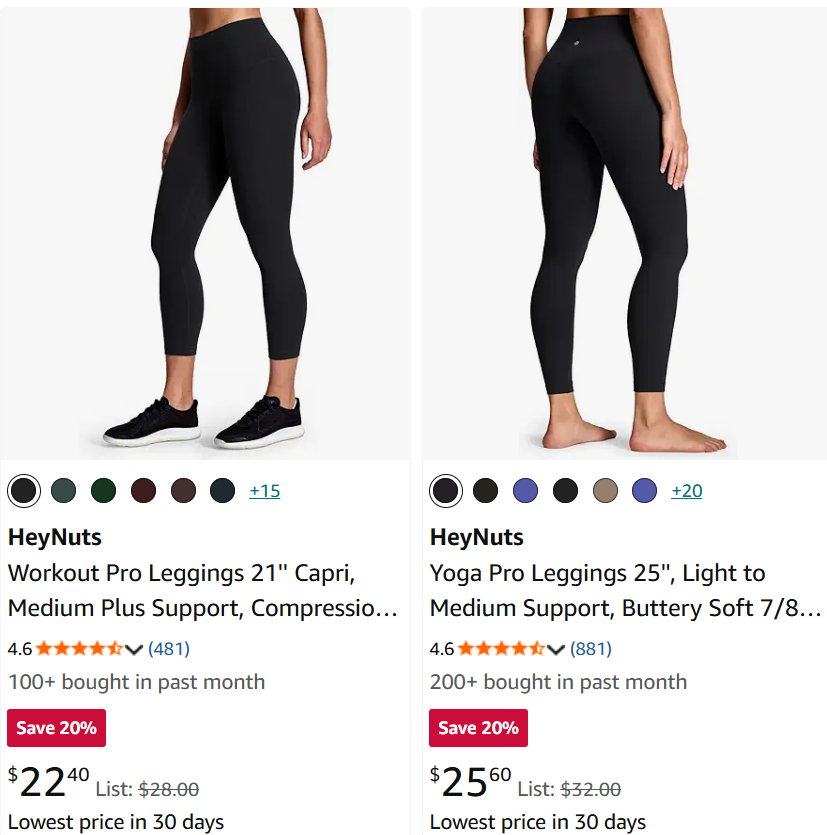Image resolution: width=827 pixels, height=835 pixels.
Task: Open Workout Pro Leggings 21" Capri title
Action: 202,591
